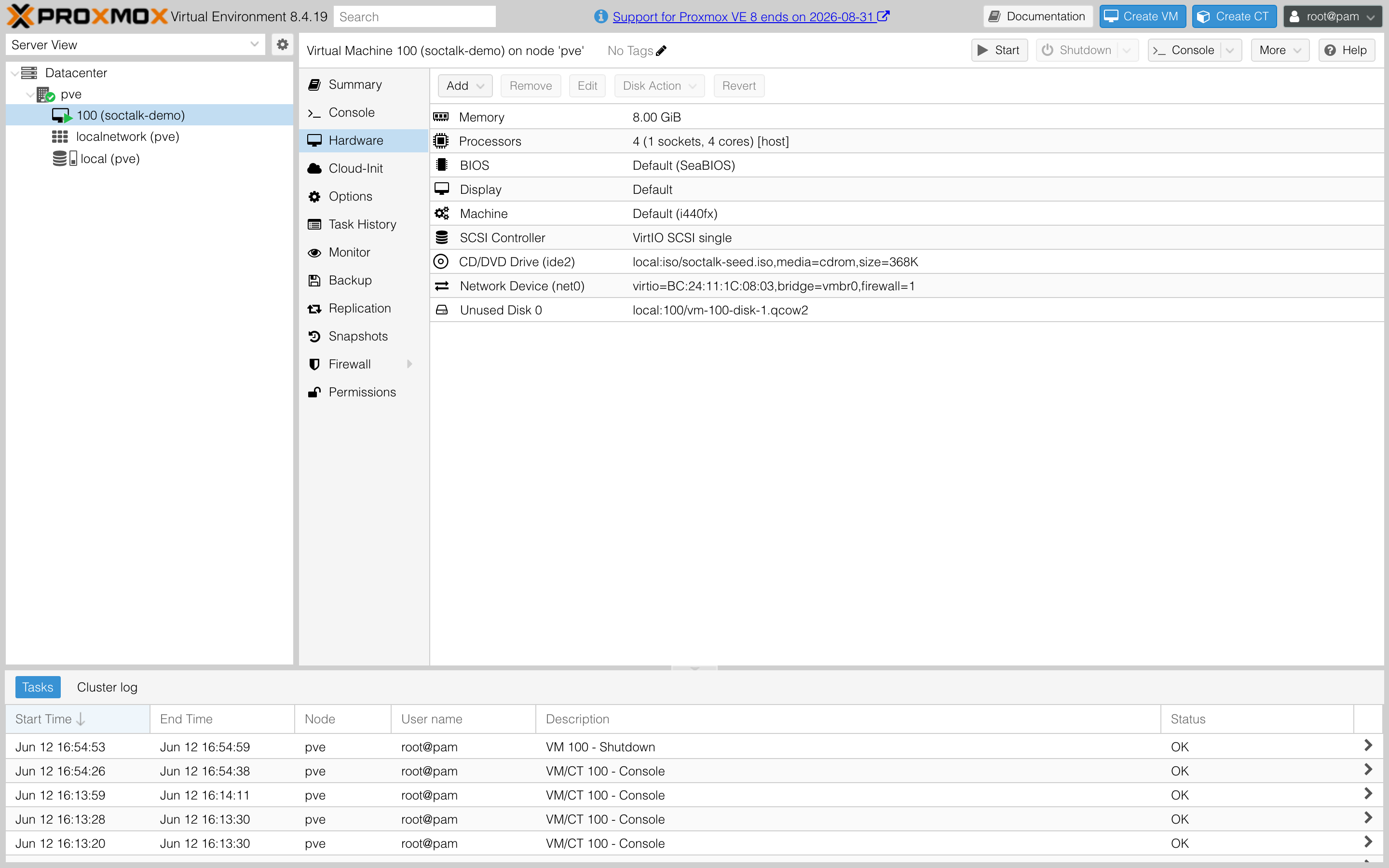Click the Proxmox logo
This screenshot has height=868, width=1389.
point(86,16)
